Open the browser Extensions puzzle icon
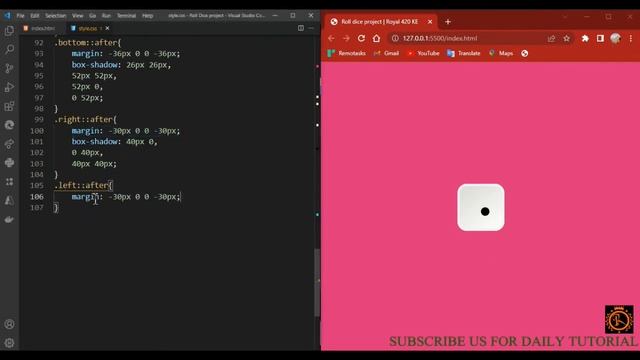This screenshot has height=360, width=640. pyautogui.click(x=585, y=38)
